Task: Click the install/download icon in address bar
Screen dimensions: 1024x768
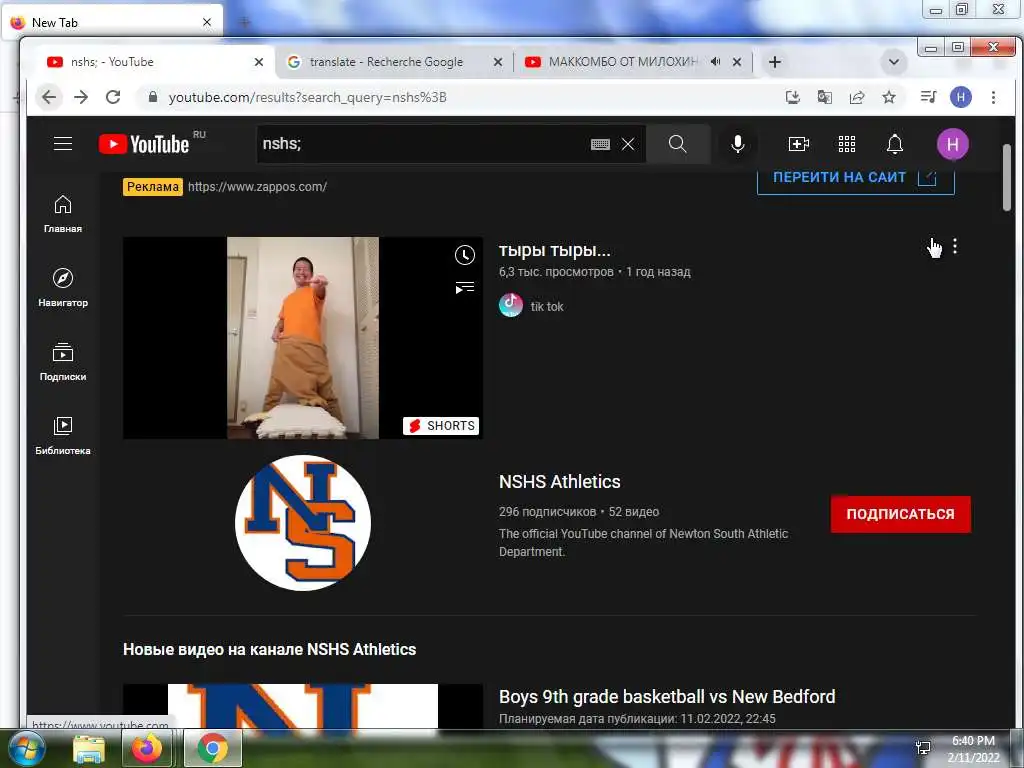Action: pyautogui.click(x=793, y=97)
